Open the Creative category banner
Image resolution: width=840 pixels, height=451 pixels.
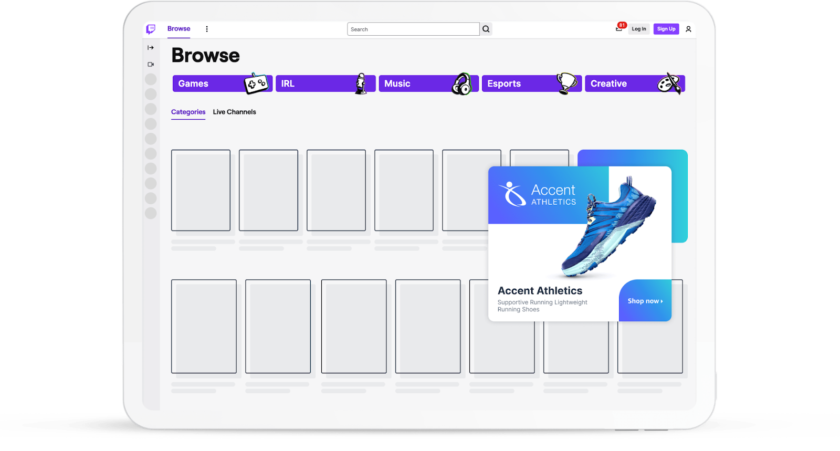click(634, 84)
